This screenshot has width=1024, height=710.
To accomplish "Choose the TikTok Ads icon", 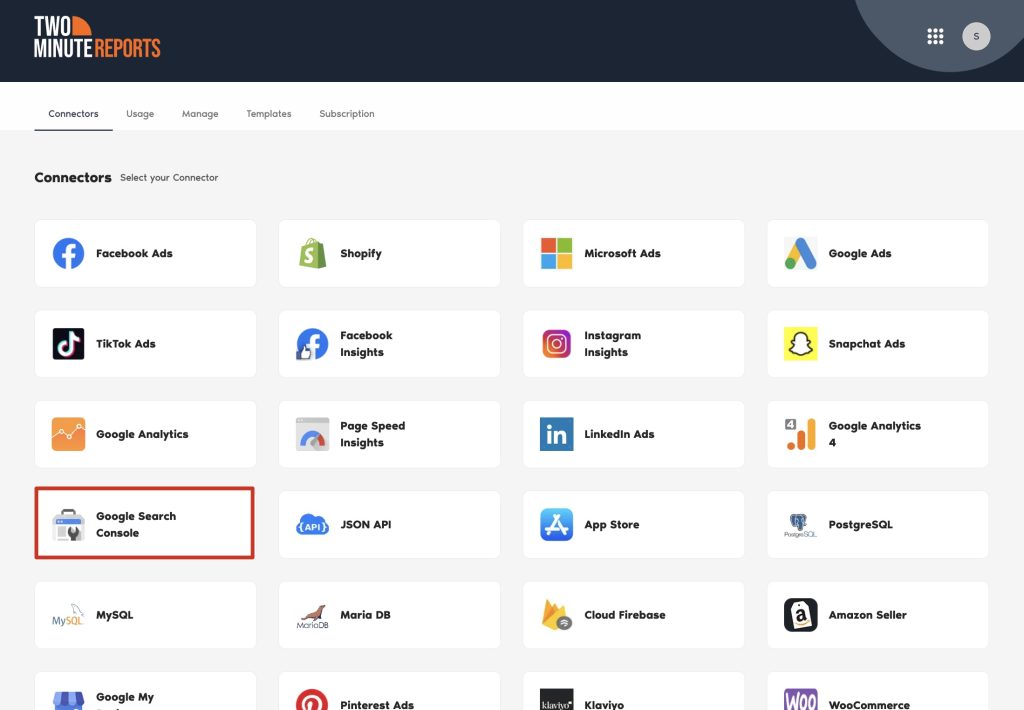I will click(x=69, y=344).
